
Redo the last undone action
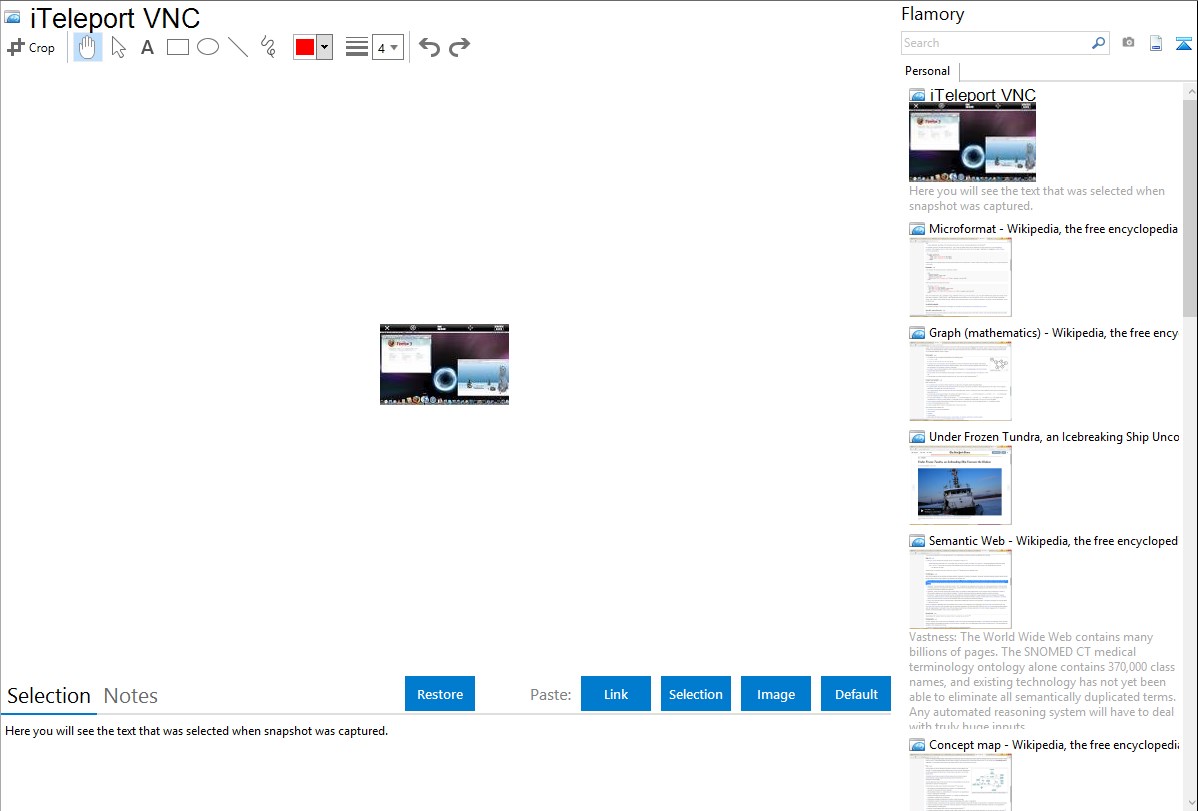pos(460,47)
